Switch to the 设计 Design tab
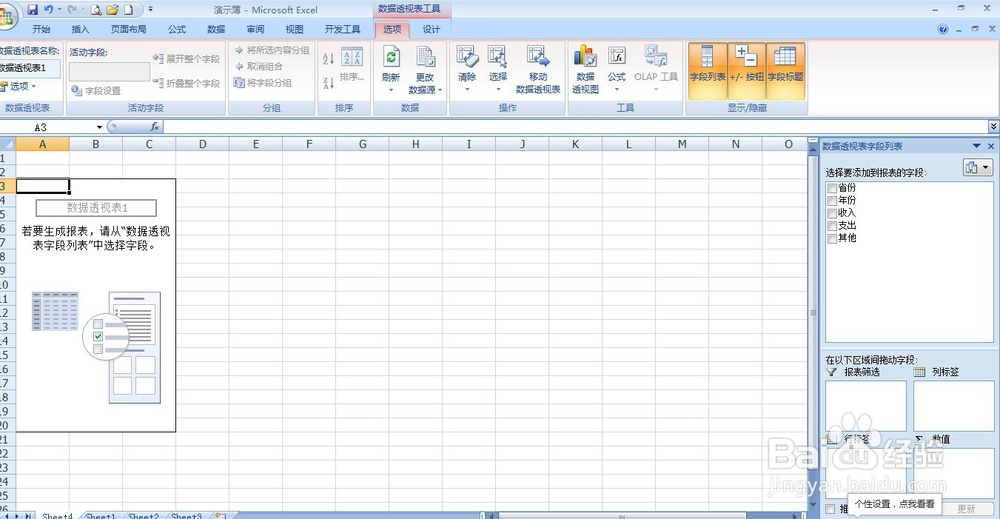The height and width of the screenshot is (519, 1000). pyautogui.click(x=431, y=29)
